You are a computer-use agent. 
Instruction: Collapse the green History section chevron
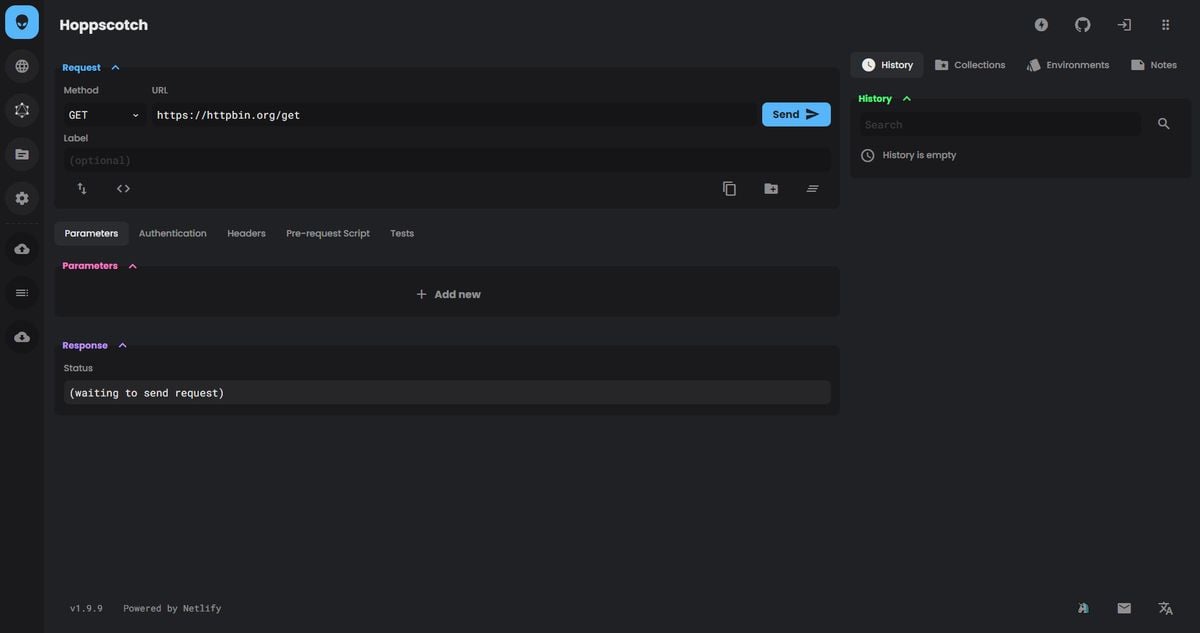click(x=907, y=99)
